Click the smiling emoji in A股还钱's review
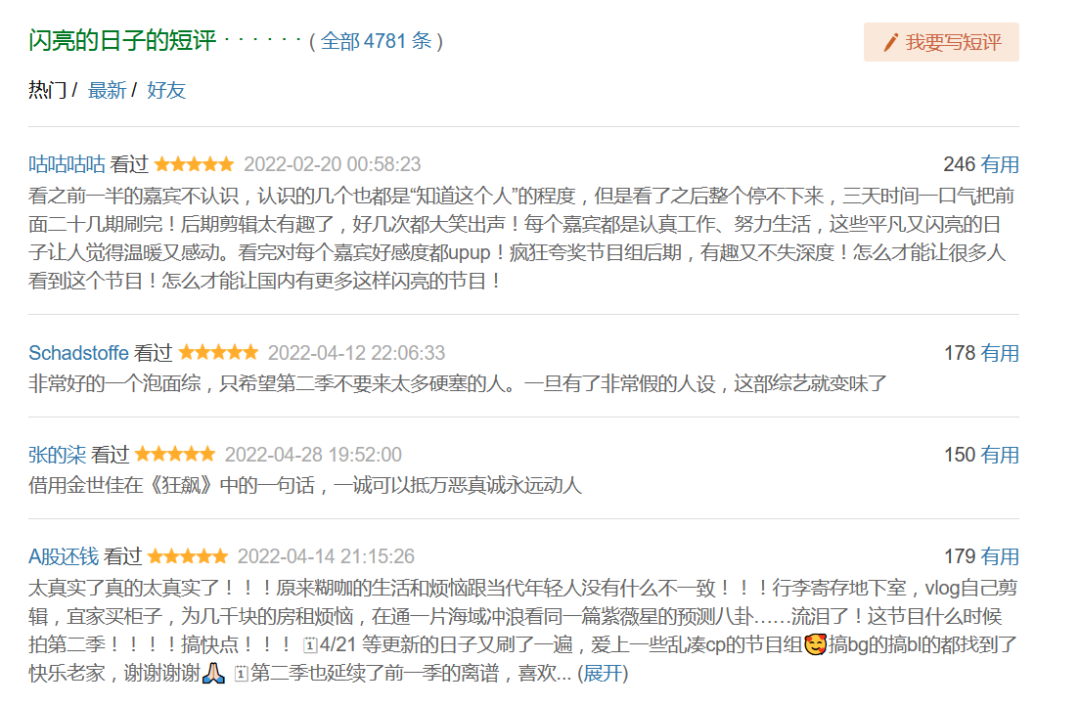This screenshot has height=706, width=1080. coord(816,645)
